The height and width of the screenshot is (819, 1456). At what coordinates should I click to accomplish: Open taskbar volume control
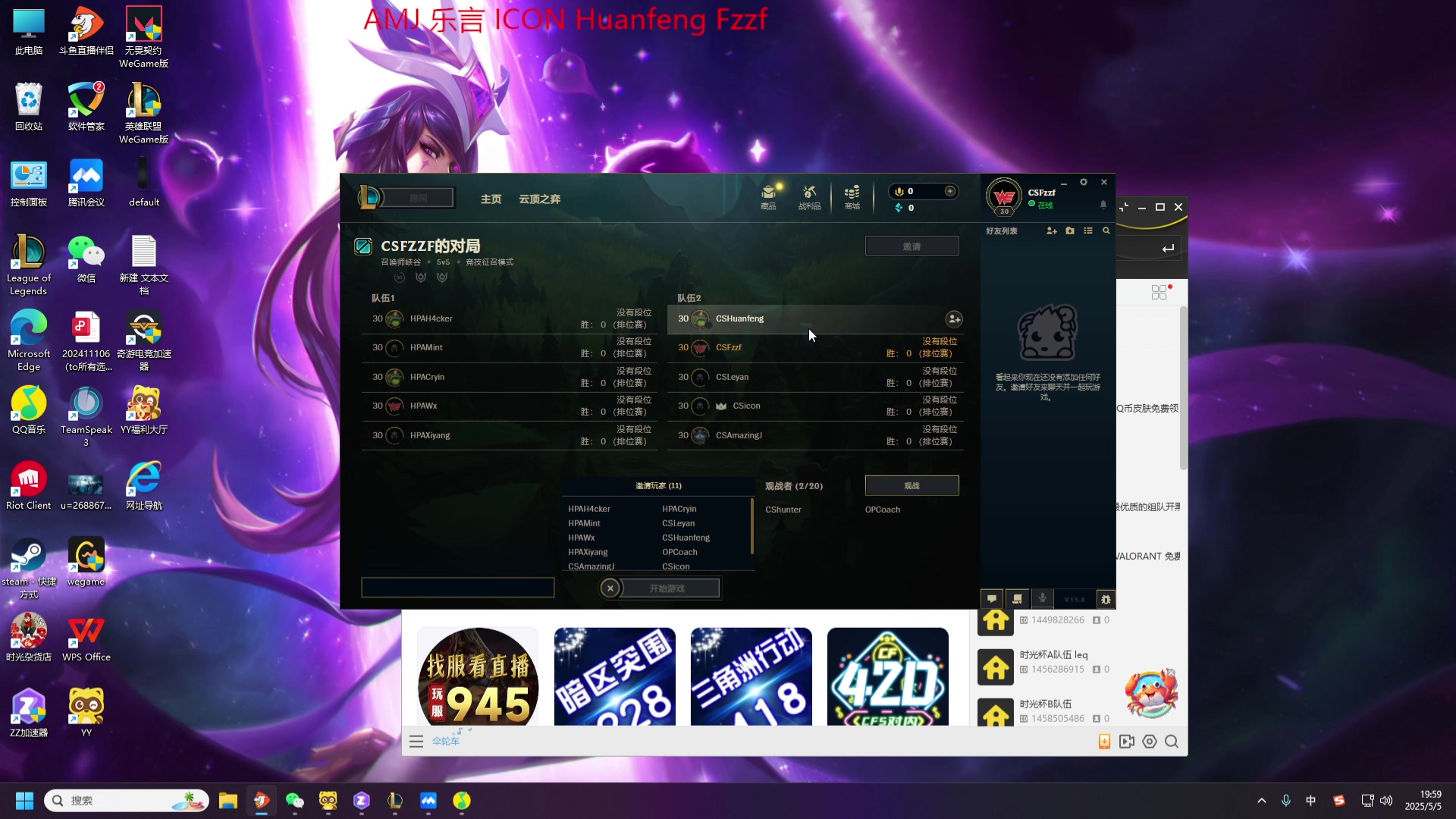pyautogui.click(x=1386, y=801)
